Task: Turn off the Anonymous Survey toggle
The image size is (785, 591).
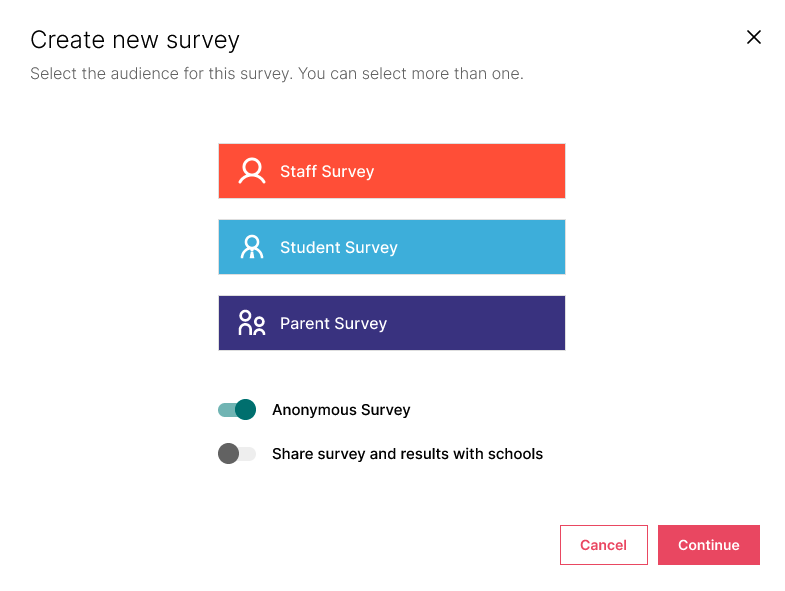Action: click(237, 409)
